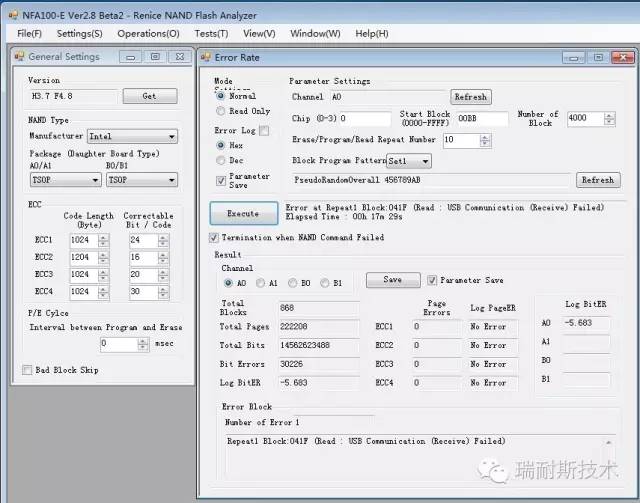Close the General Settings window
Screen dimensions: 640x503
click(x=180, y=57)
